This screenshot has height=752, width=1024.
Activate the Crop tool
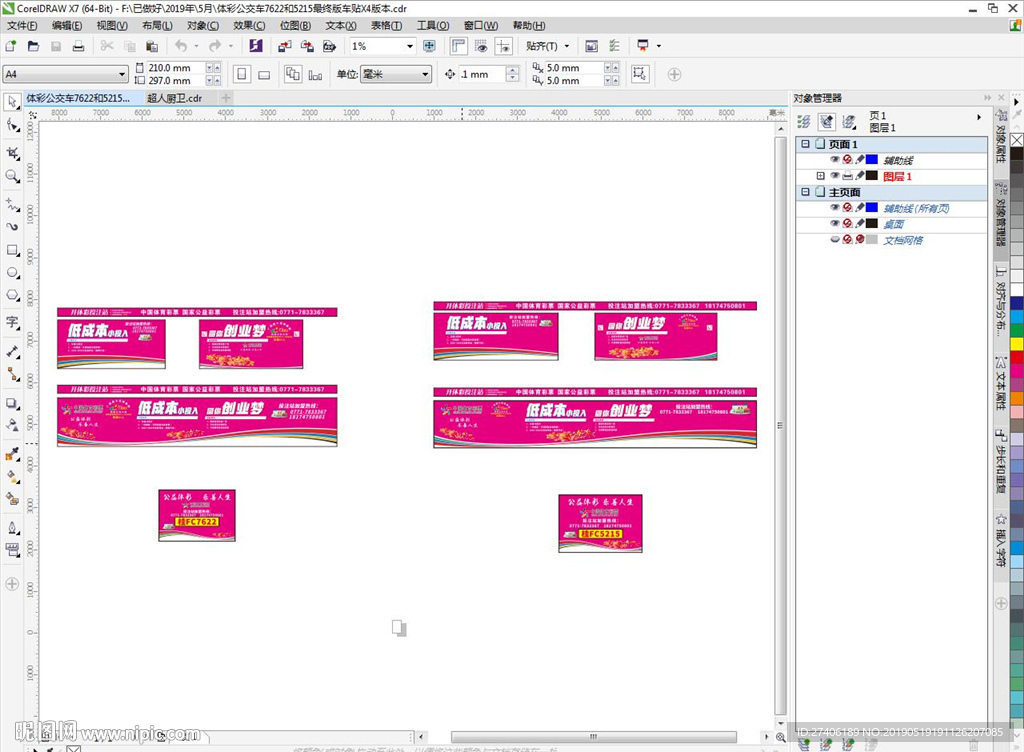[12, 153]
